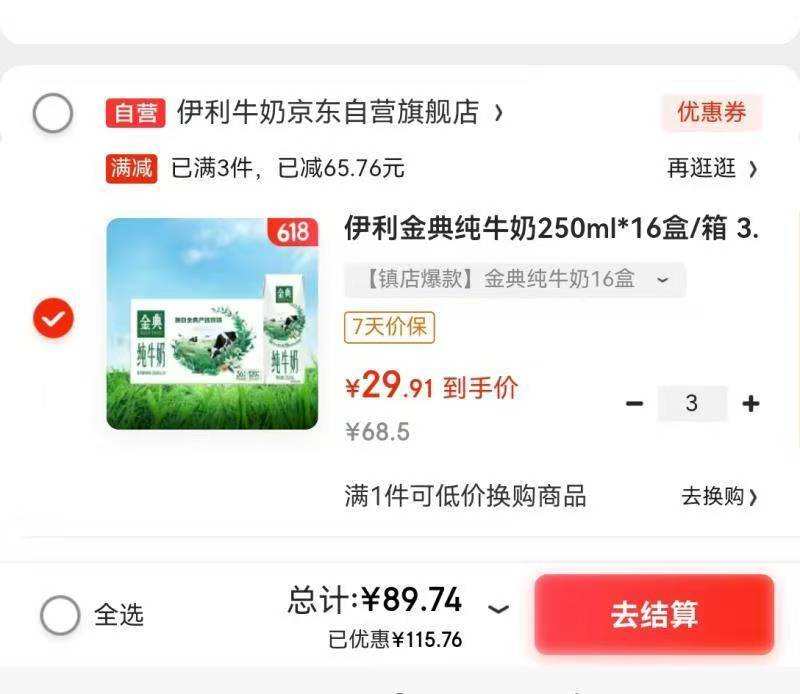Tap the arrow next to the store name
The width and height of the screenshot is (800, 694).
coord(498,113)
